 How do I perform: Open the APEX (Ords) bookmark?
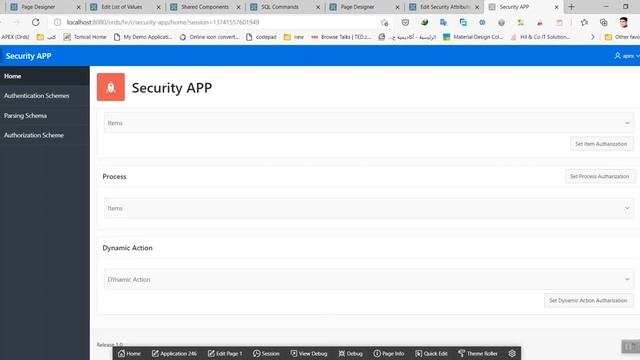pos(15,37)
